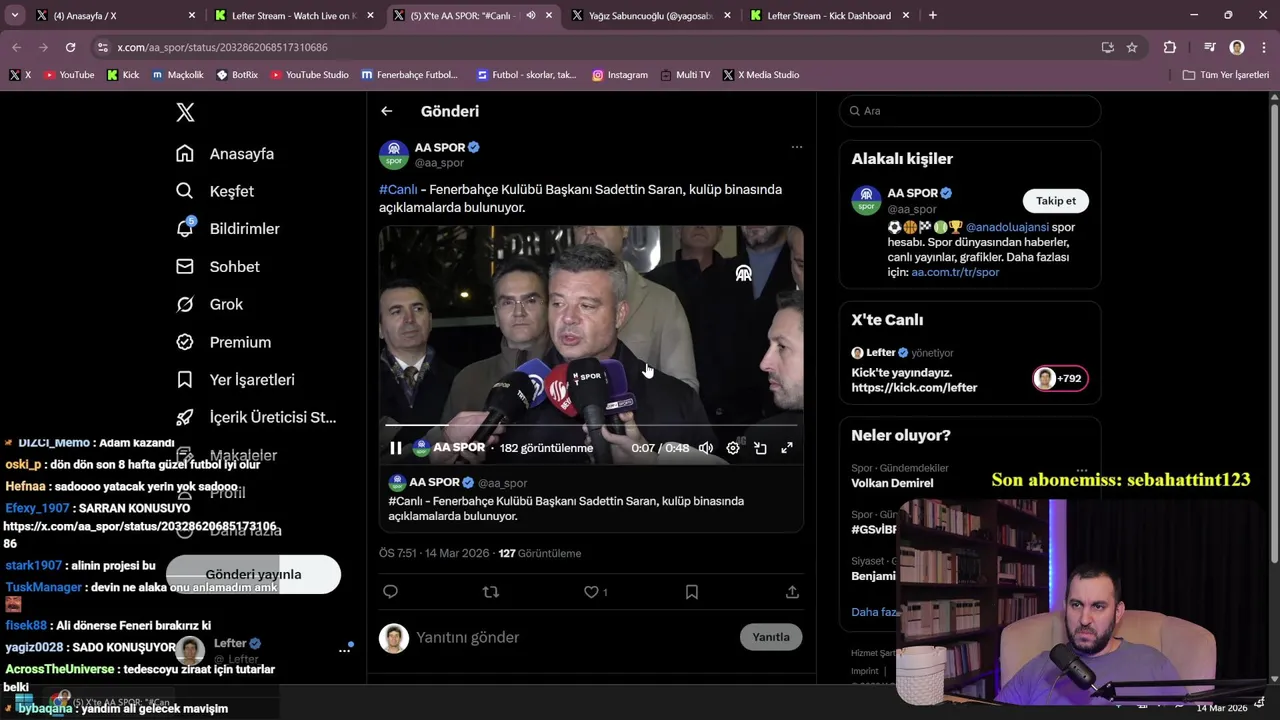Image resolution: width=1280 pixels, height=720 pixels.
Task: Open the Tüm Yer İşaretleri folder
Action: pyautogui.click(x=1226, y=75)
